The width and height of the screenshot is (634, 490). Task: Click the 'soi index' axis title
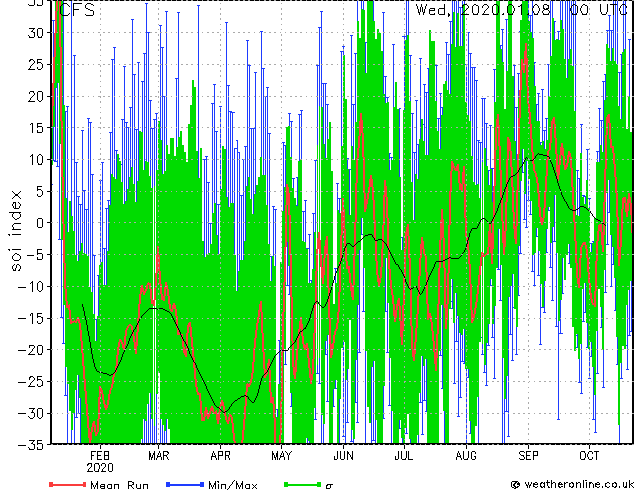pyautogui.click(x=16, y=230)
